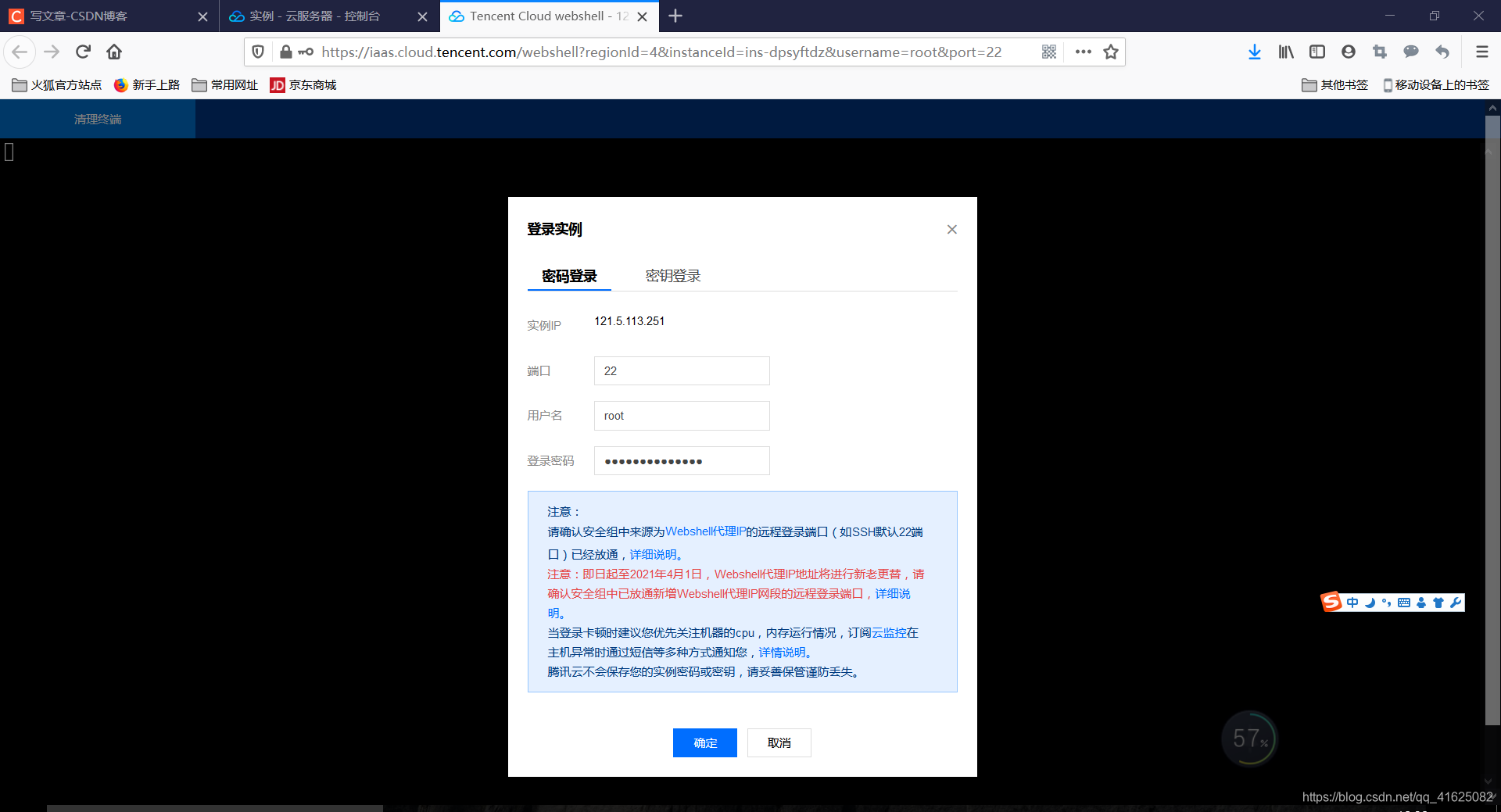The image size is (1501, 812).
Task: Open screenshot crop tool icon
Action: click(1380, 52)
